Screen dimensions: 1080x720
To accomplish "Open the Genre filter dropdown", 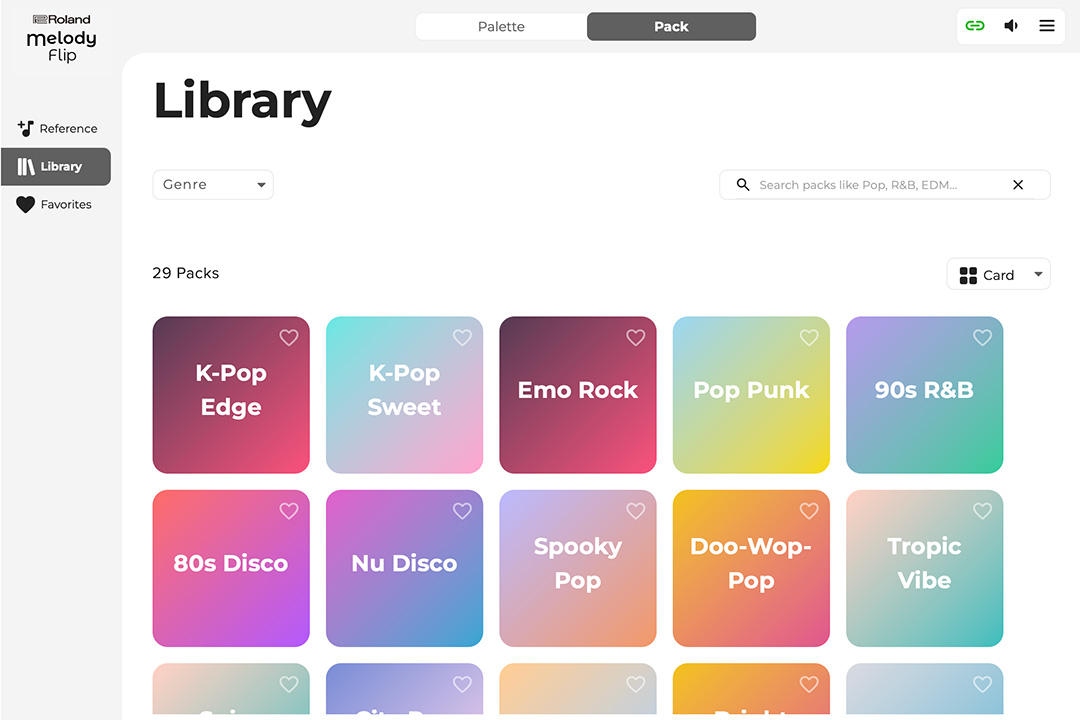I will point(213,185).
